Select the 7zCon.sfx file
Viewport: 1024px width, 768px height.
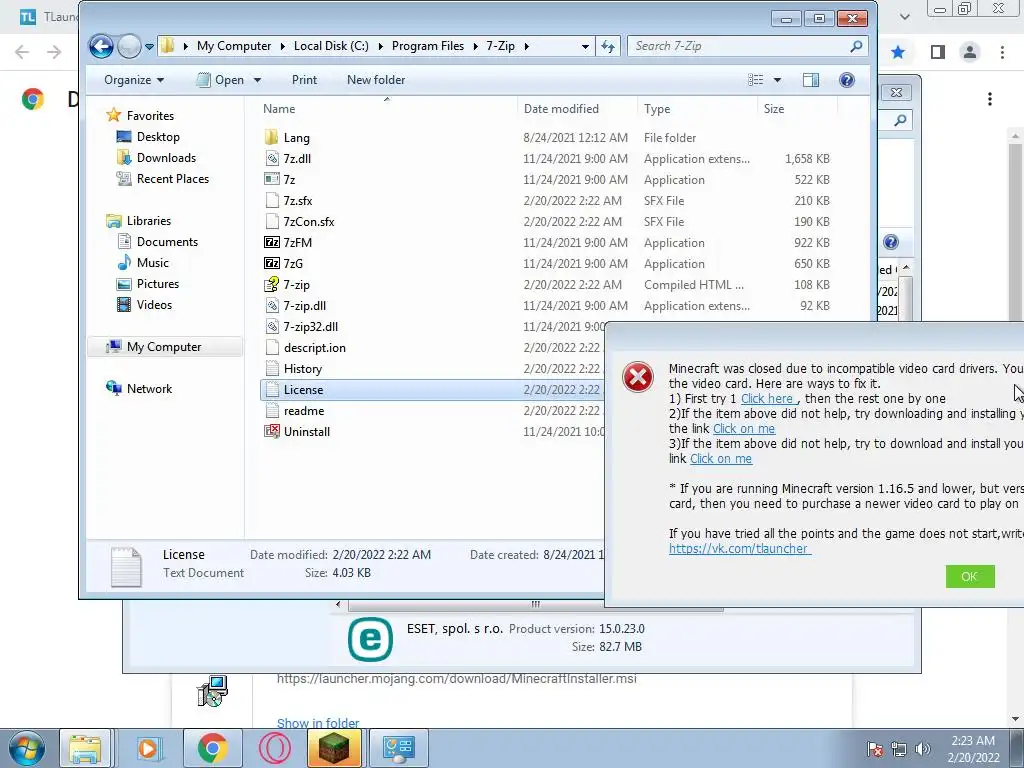(308, 221)
